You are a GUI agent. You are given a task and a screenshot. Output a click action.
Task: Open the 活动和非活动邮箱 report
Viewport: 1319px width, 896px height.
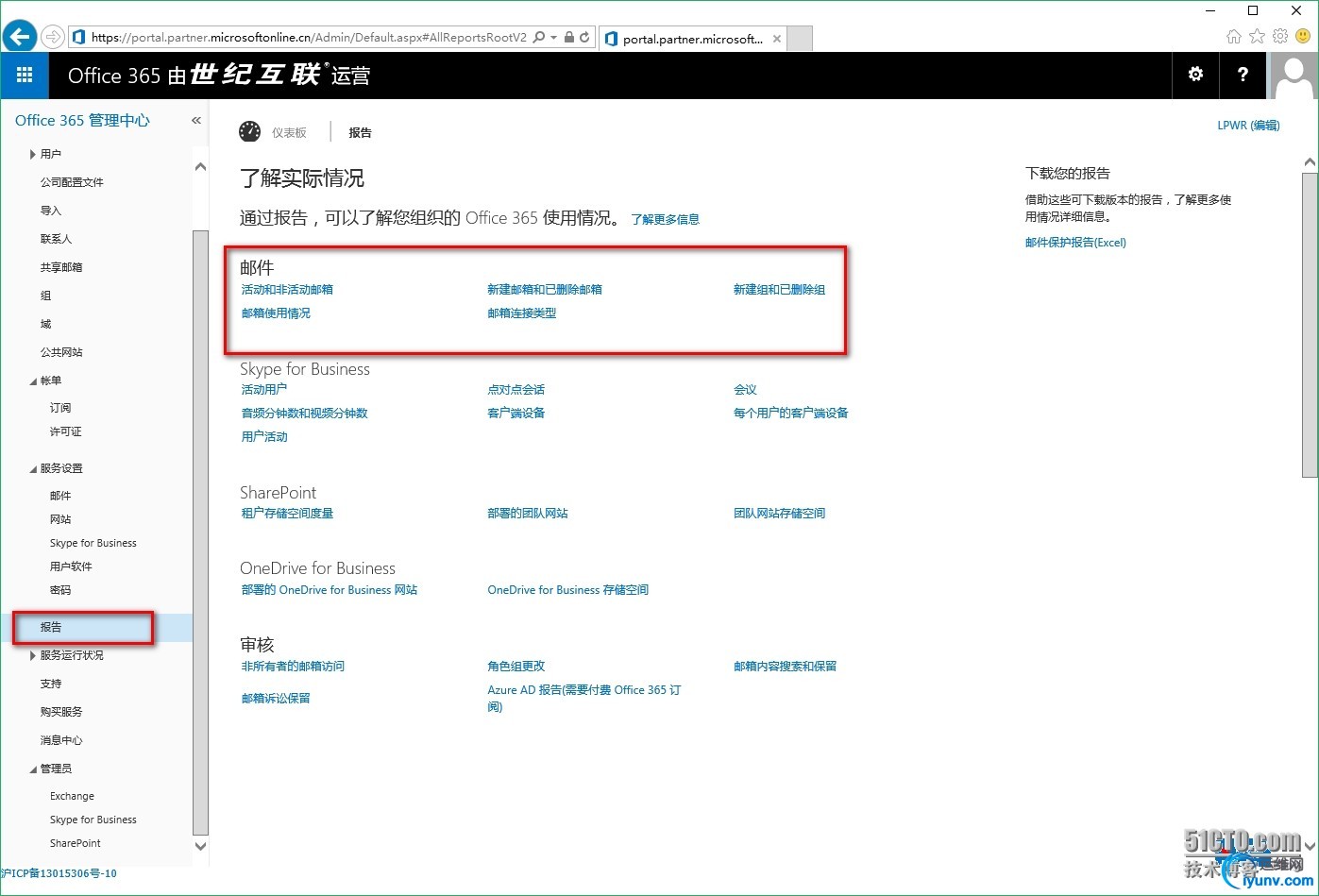tap(287, 290)
